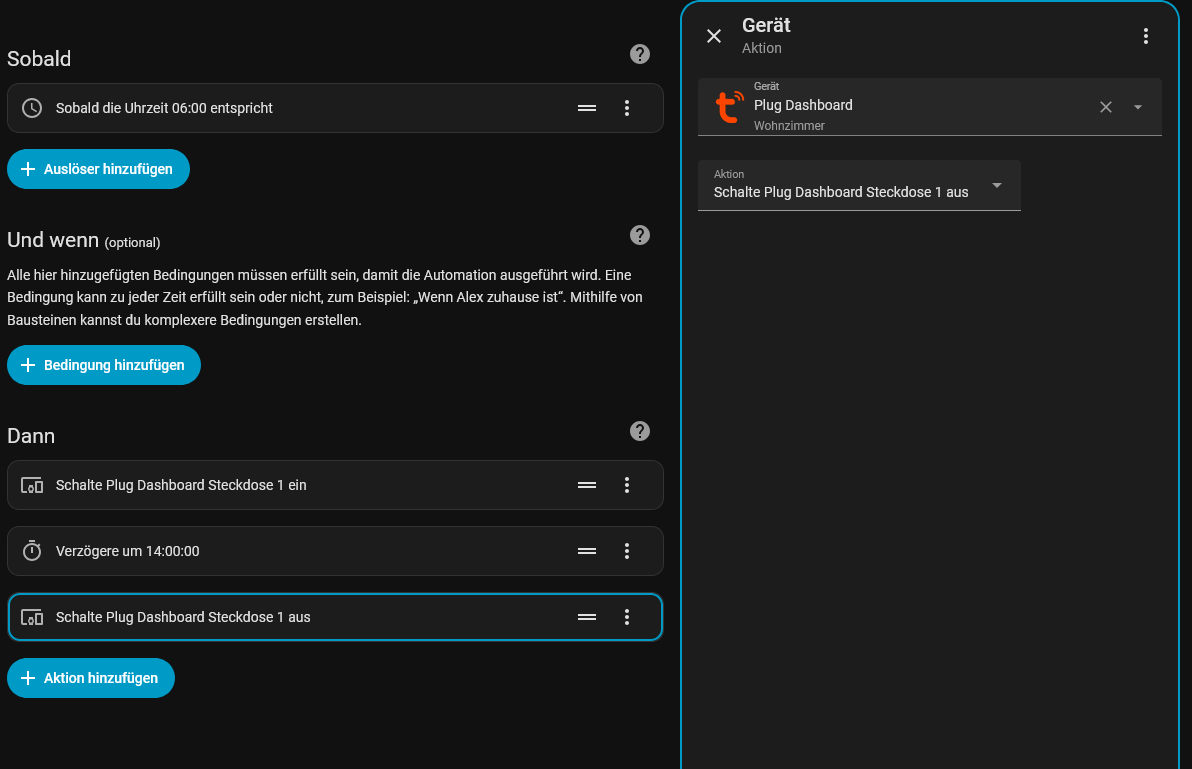The image size is (1192, 769).
Task: Open the three-dot menu of Steckdose 1 aus row
Action: coord(627,617)
